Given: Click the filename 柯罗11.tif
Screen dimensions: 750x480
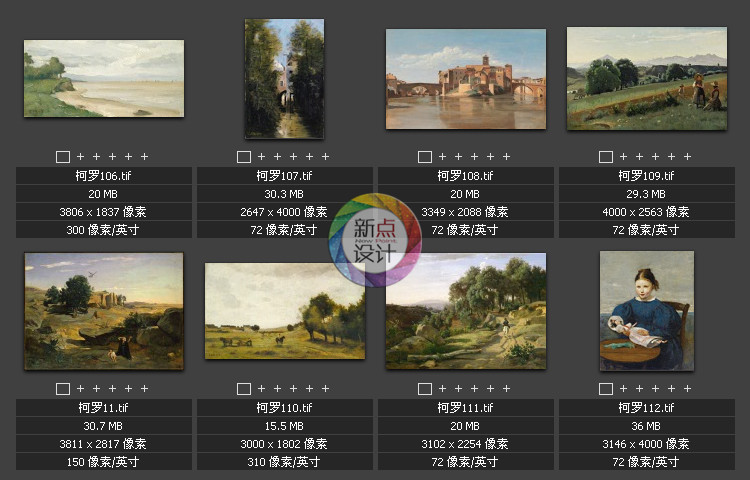Looking at the screenshot, I should [x=103, y=408].
